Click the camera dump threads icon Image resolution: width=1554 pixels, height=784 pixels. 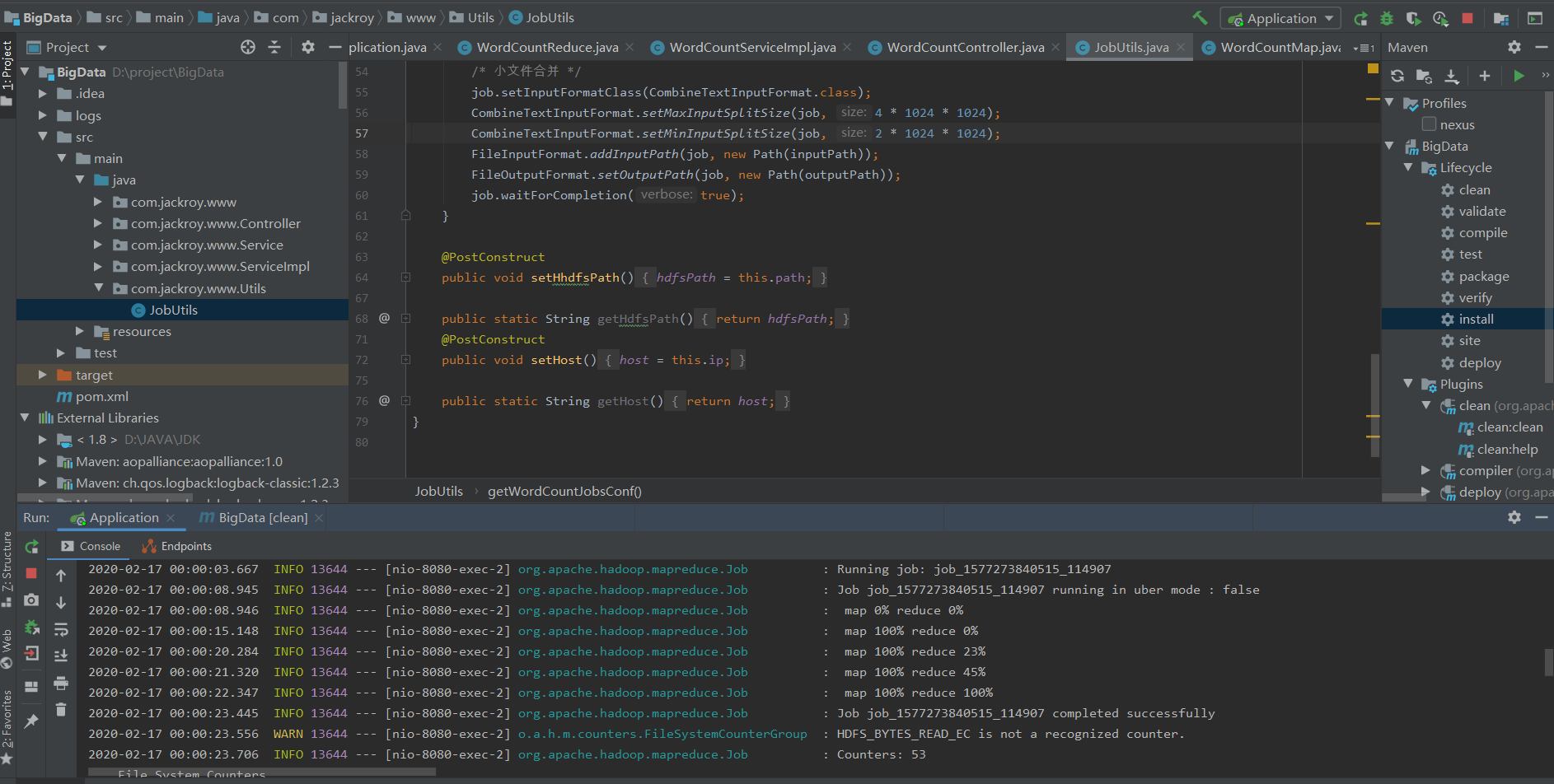click(31, 600)
